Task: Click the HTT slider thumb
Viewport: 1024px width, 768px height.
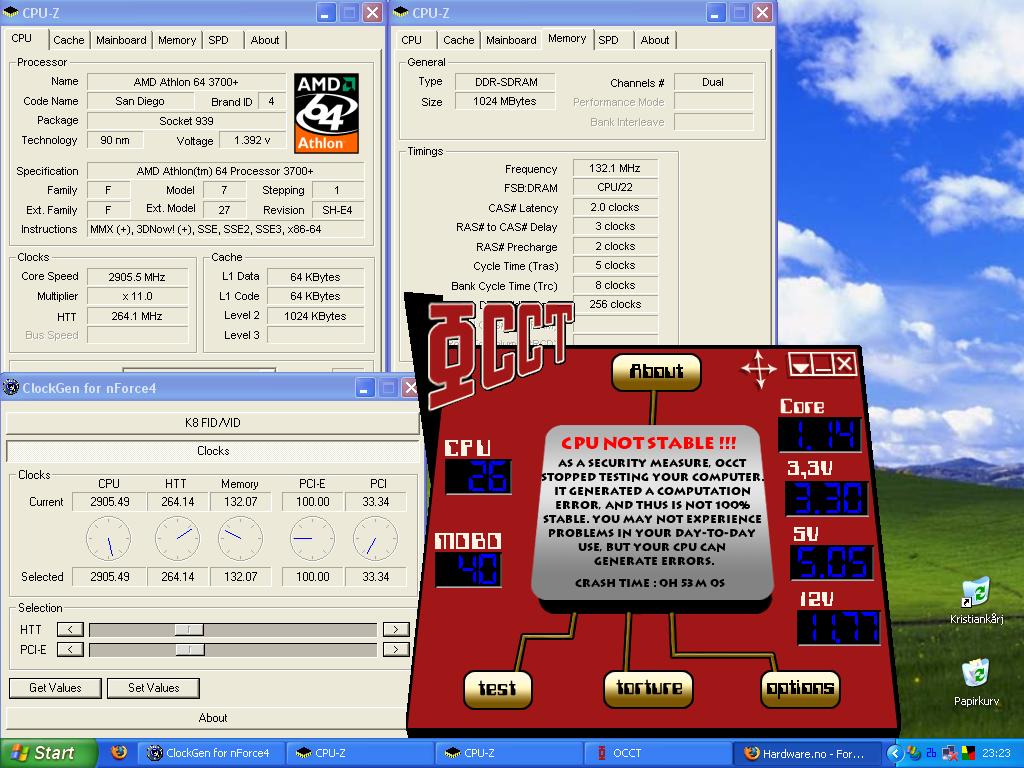Action: [189, 630]
